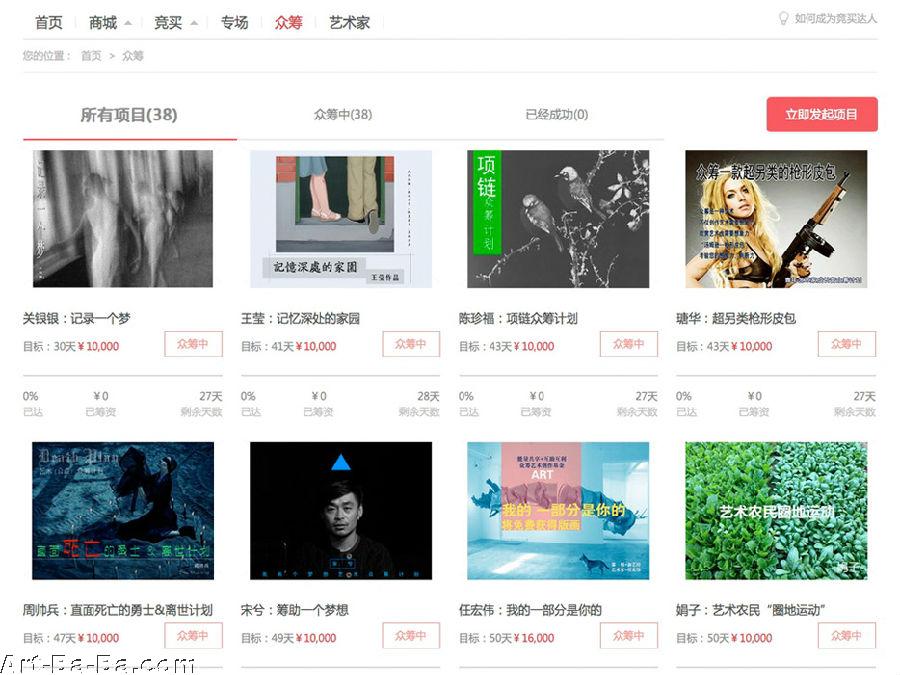Click 众筹中 button for 宋兮's project
Image resolution: width=900 pixels, height=675 pixels.
[x=411, y=635]
